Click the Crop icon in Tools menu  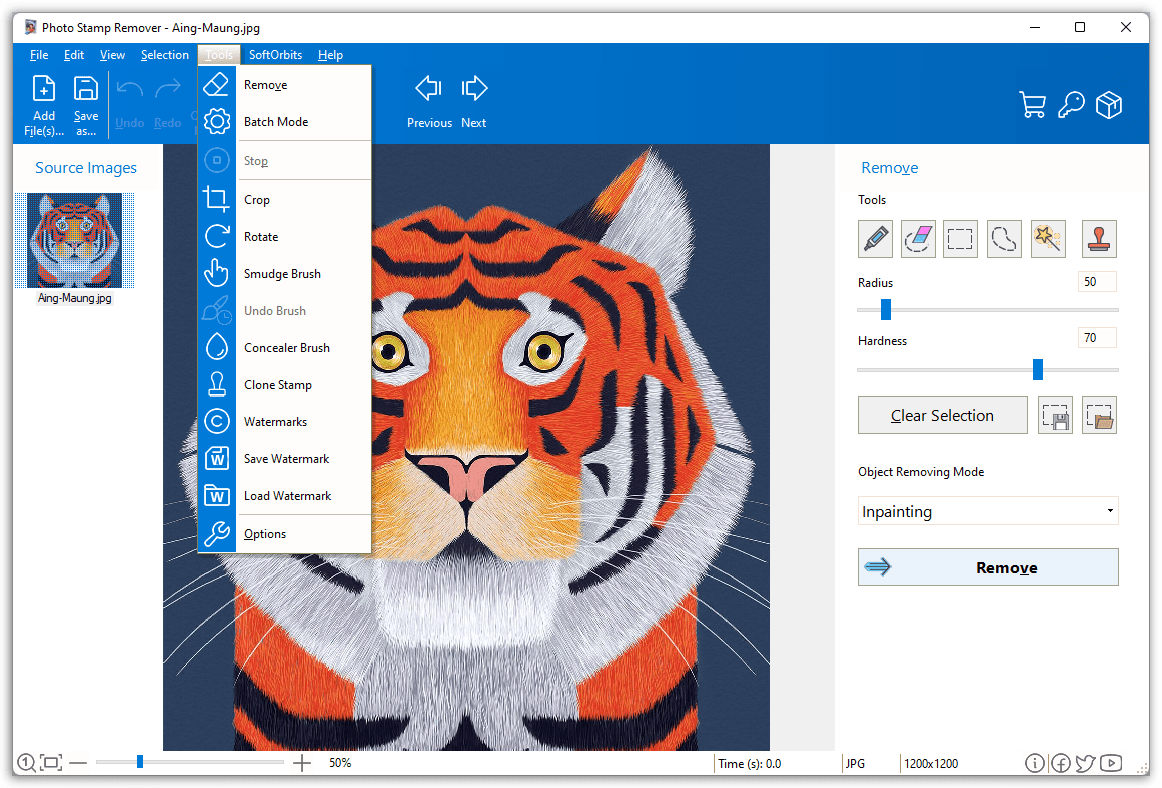pos(216,199)
